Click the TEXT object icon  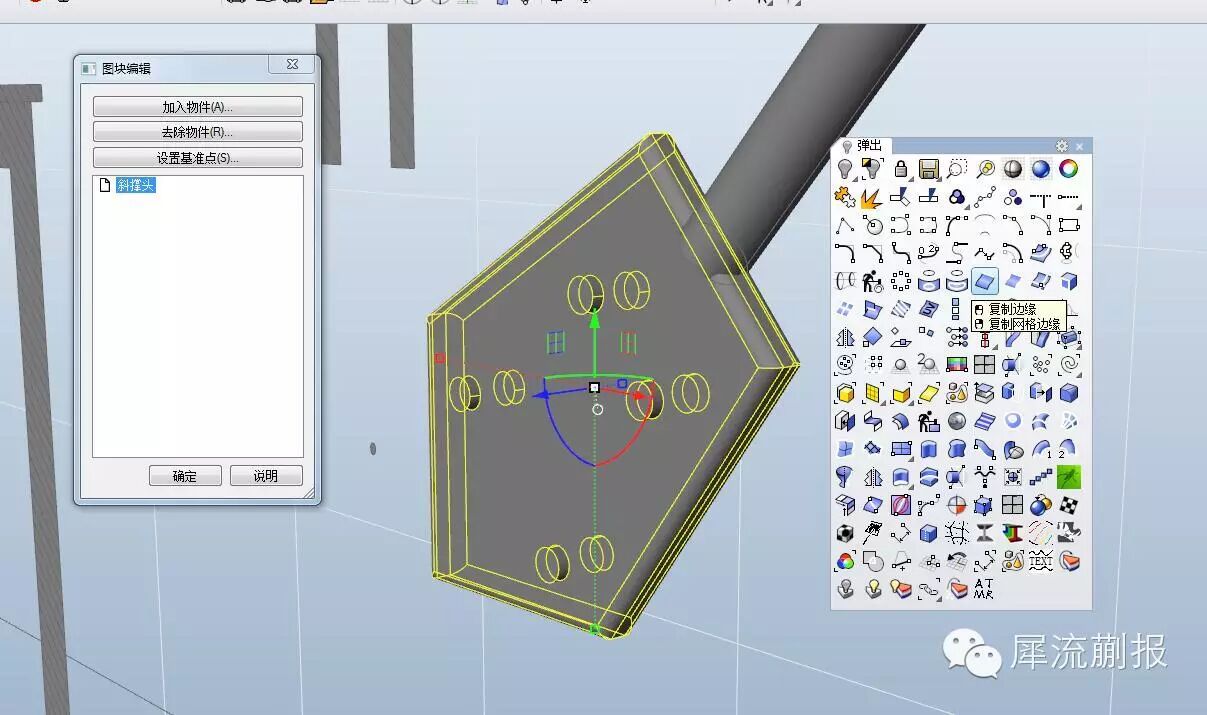1040,560
